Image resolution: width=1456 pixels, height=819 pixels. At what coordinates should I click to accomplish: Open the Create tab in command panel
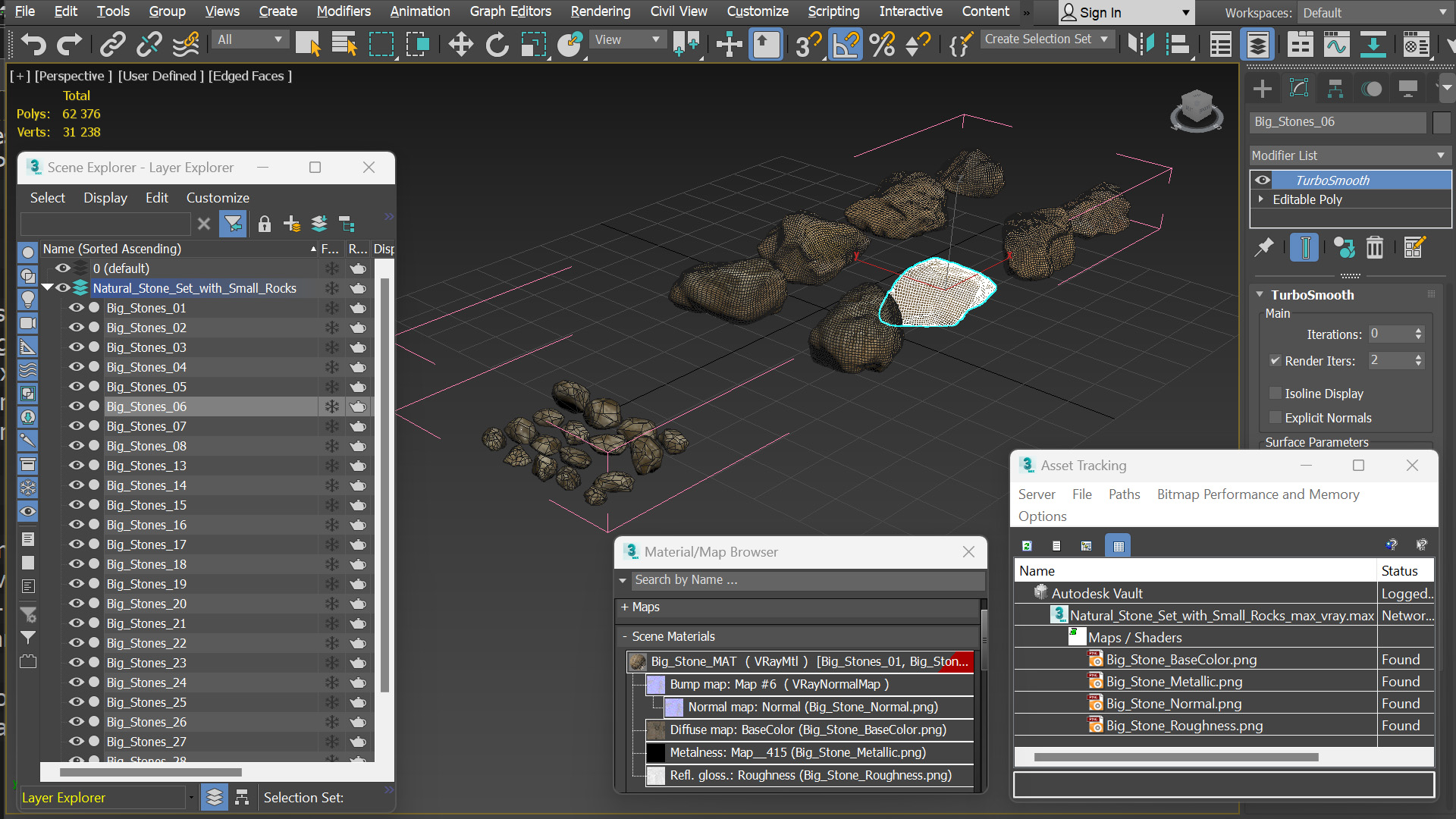coord(1263,89)
